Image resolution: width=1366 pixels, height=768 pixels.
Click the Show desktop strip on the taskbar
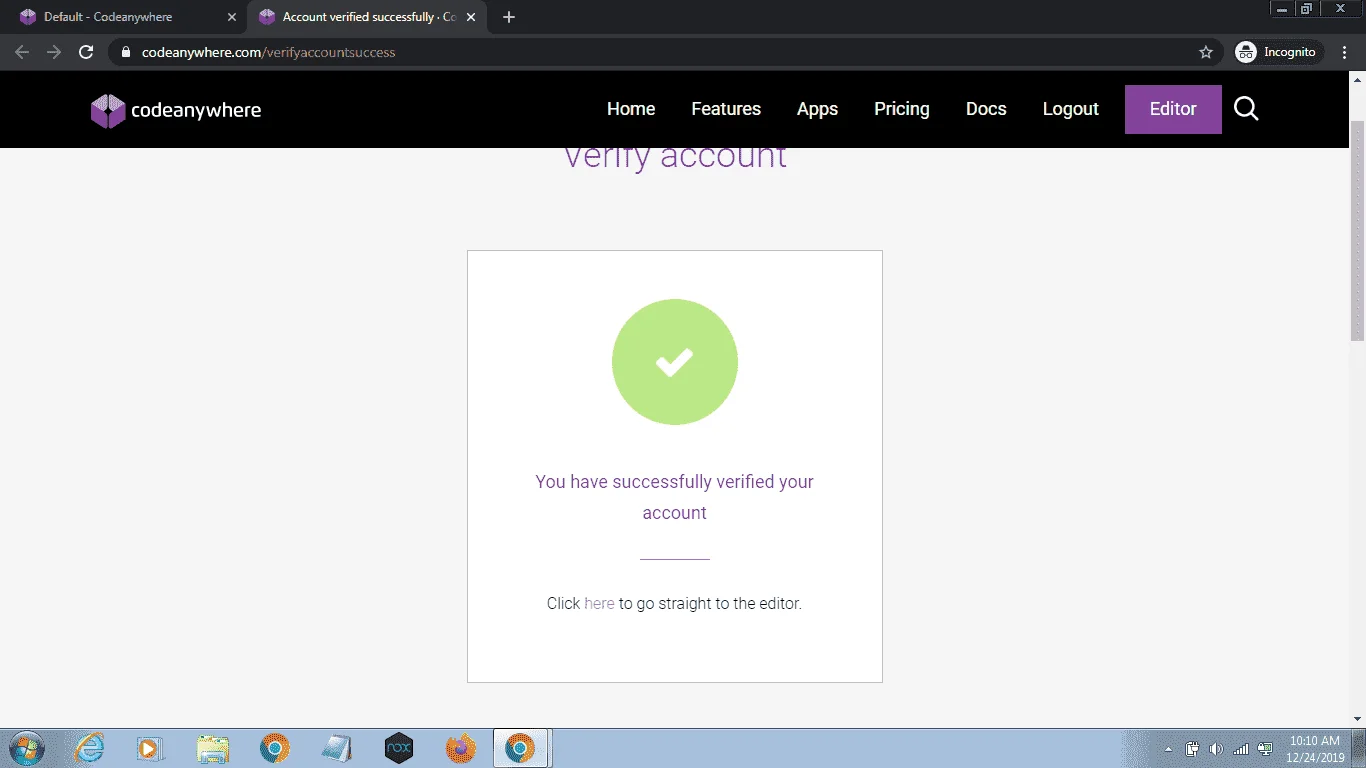tap(1359, 748)
